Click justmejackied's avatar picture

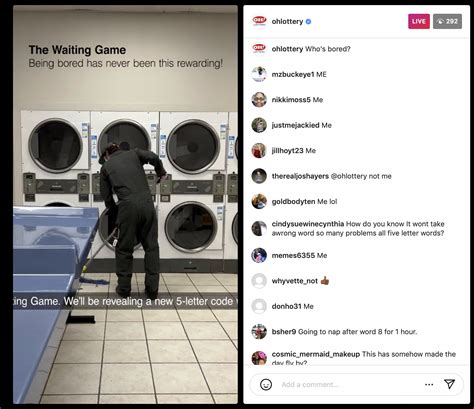(x=259, y=125)
